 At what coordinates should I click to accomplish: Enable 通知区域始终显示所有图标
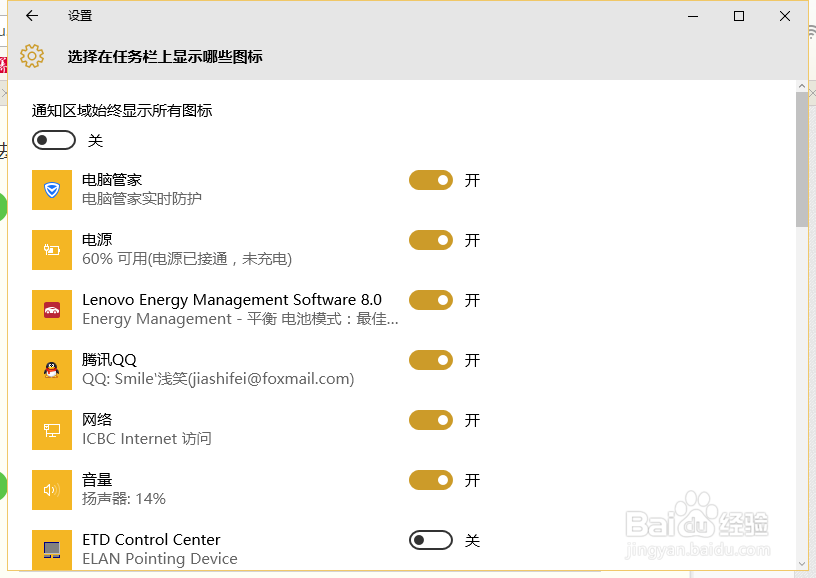(x=54, y=140)
